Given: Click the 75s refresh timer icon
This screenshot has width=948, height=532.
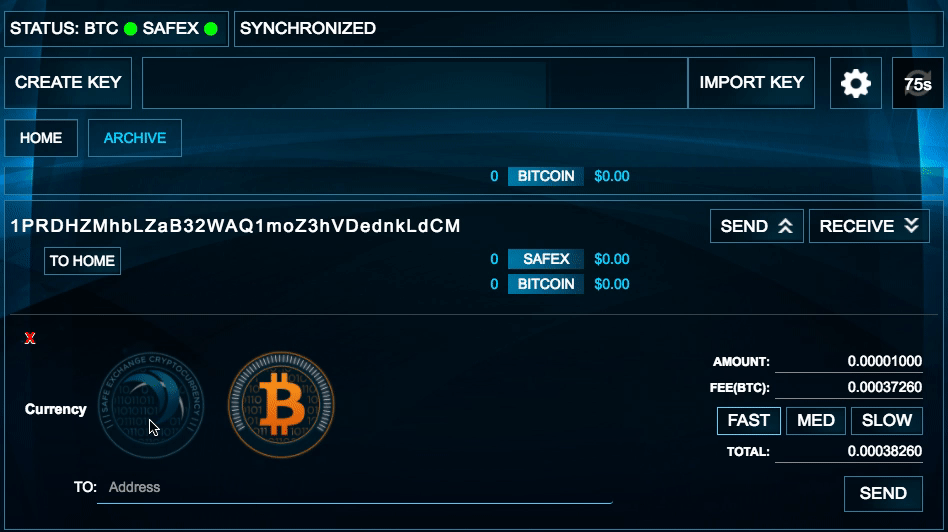Looking at the screenshot, I should (x=917, y=83).
